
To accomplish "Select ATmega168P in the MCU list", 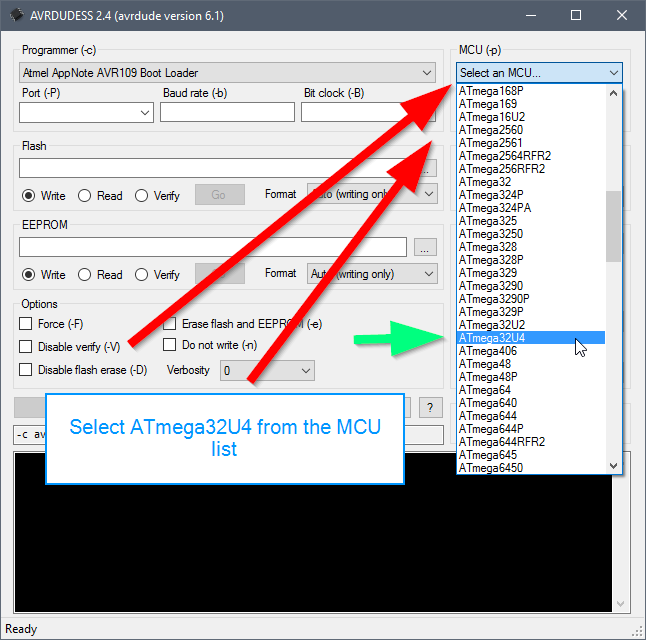I will point(531,91).
